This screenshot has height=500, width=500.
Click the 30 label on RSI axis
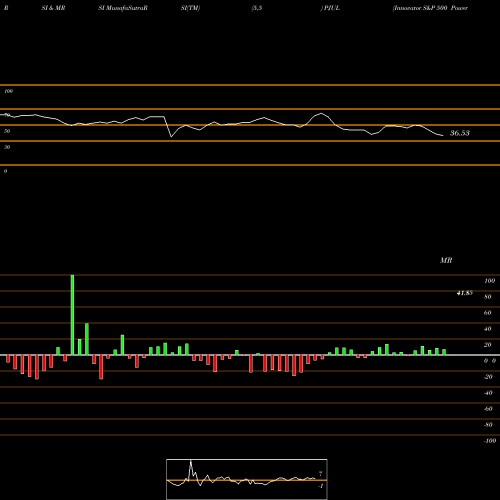(x=7, y=147)
